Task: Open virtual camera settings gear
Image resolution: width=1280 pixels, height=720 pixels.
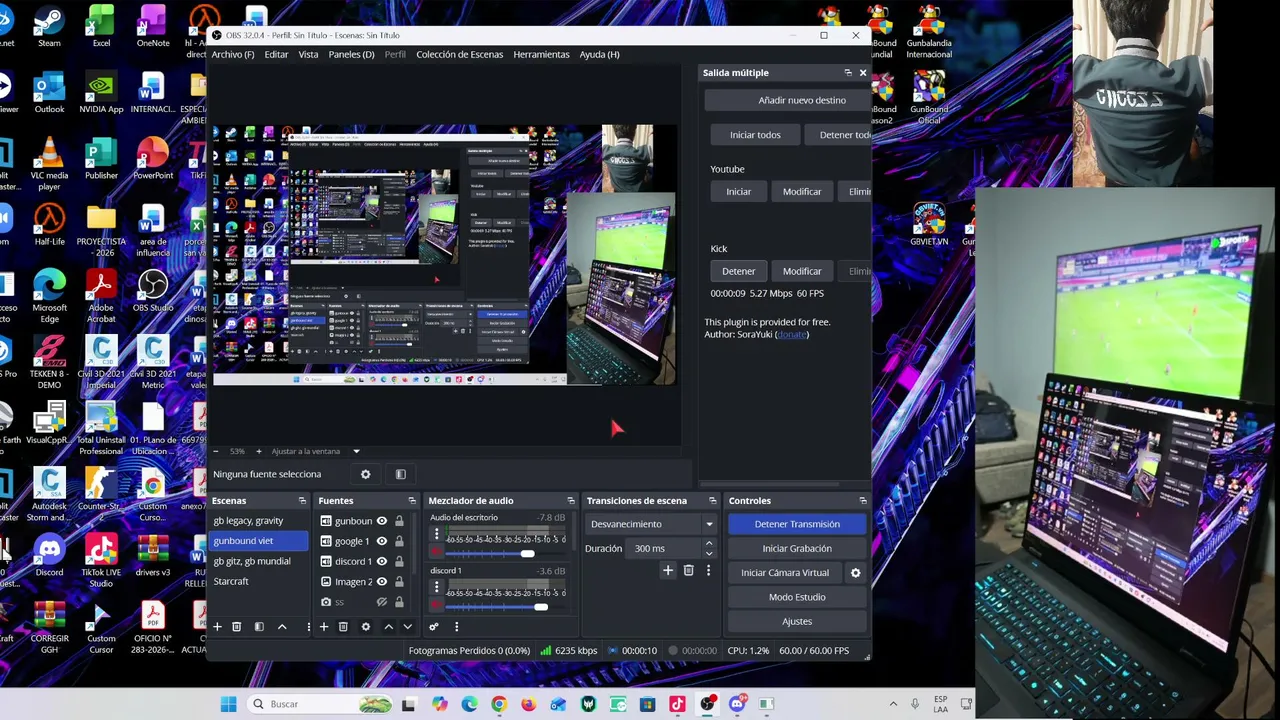Action: [x=855, y=573]
